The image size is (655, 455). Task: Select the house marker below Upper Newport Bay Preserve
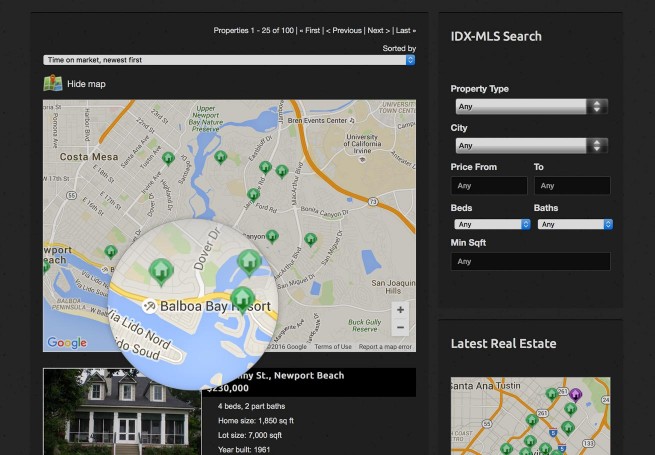click(x=221, y=157)
